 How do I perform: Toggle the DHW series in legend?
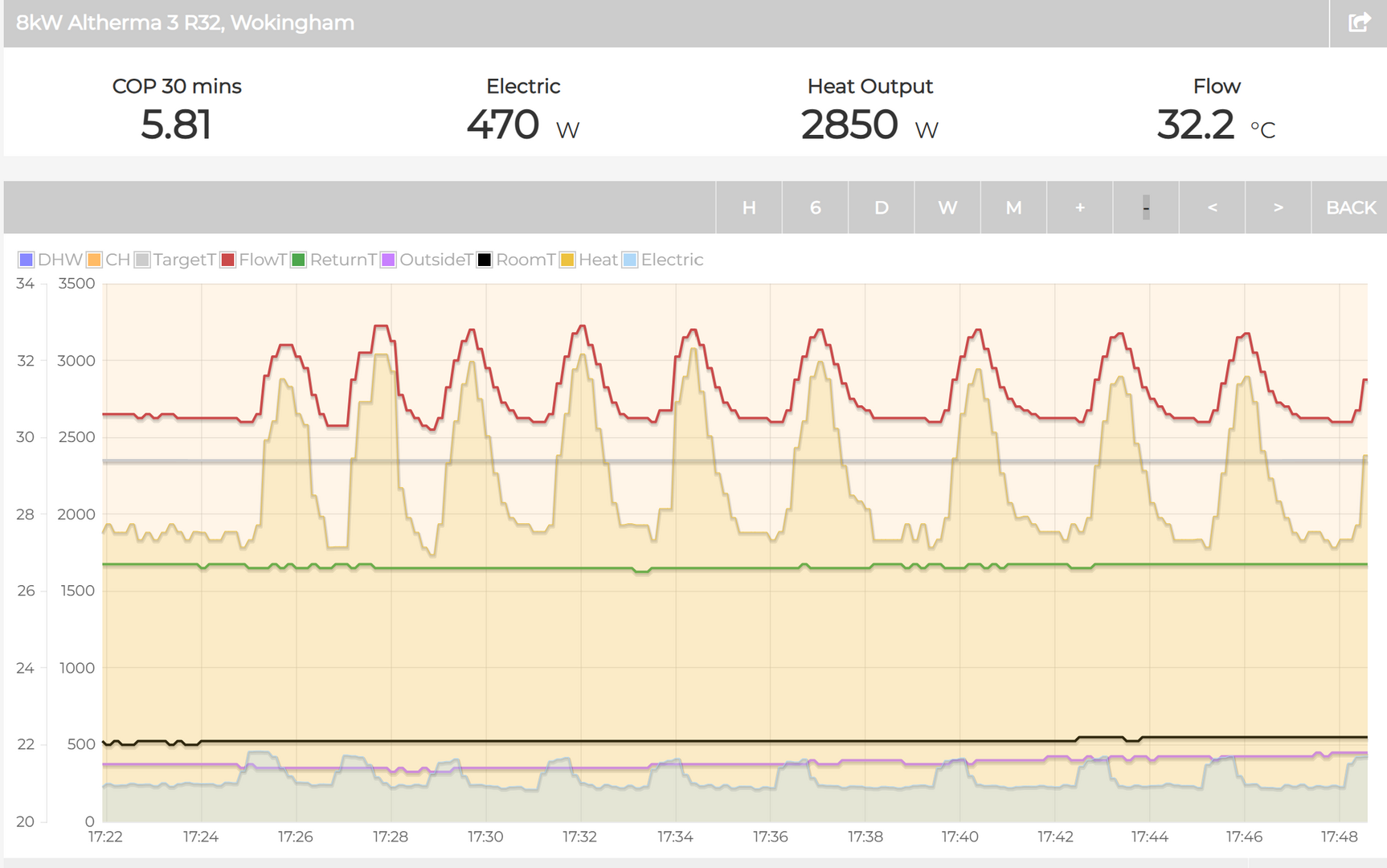(50, 260)
